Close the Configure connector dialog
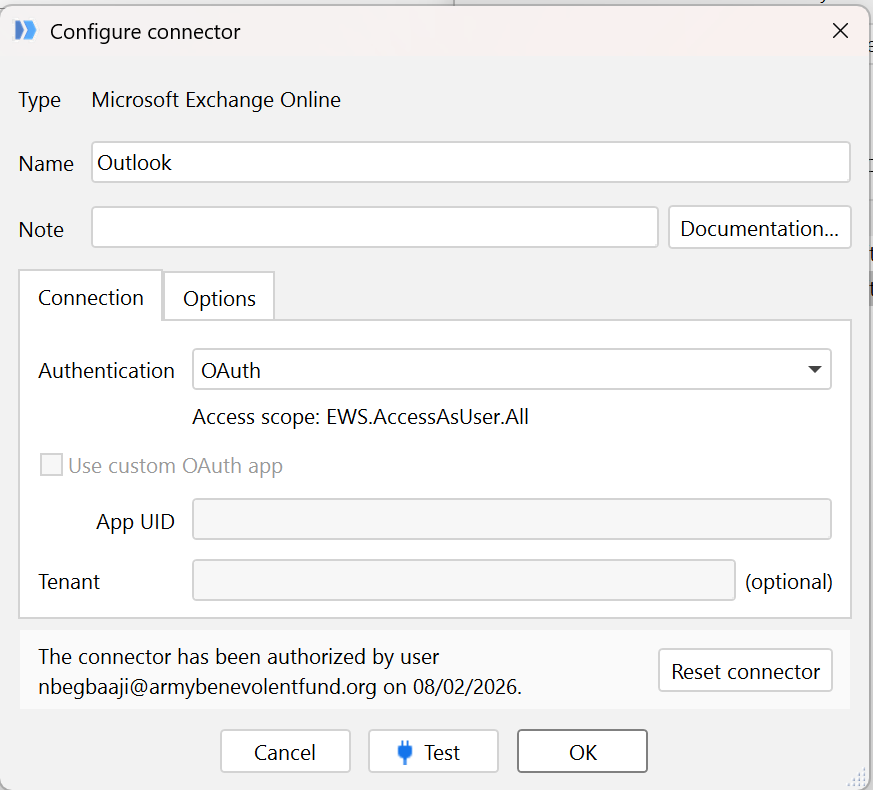Screen dimensions: 873x790 (x=841, y=31)
